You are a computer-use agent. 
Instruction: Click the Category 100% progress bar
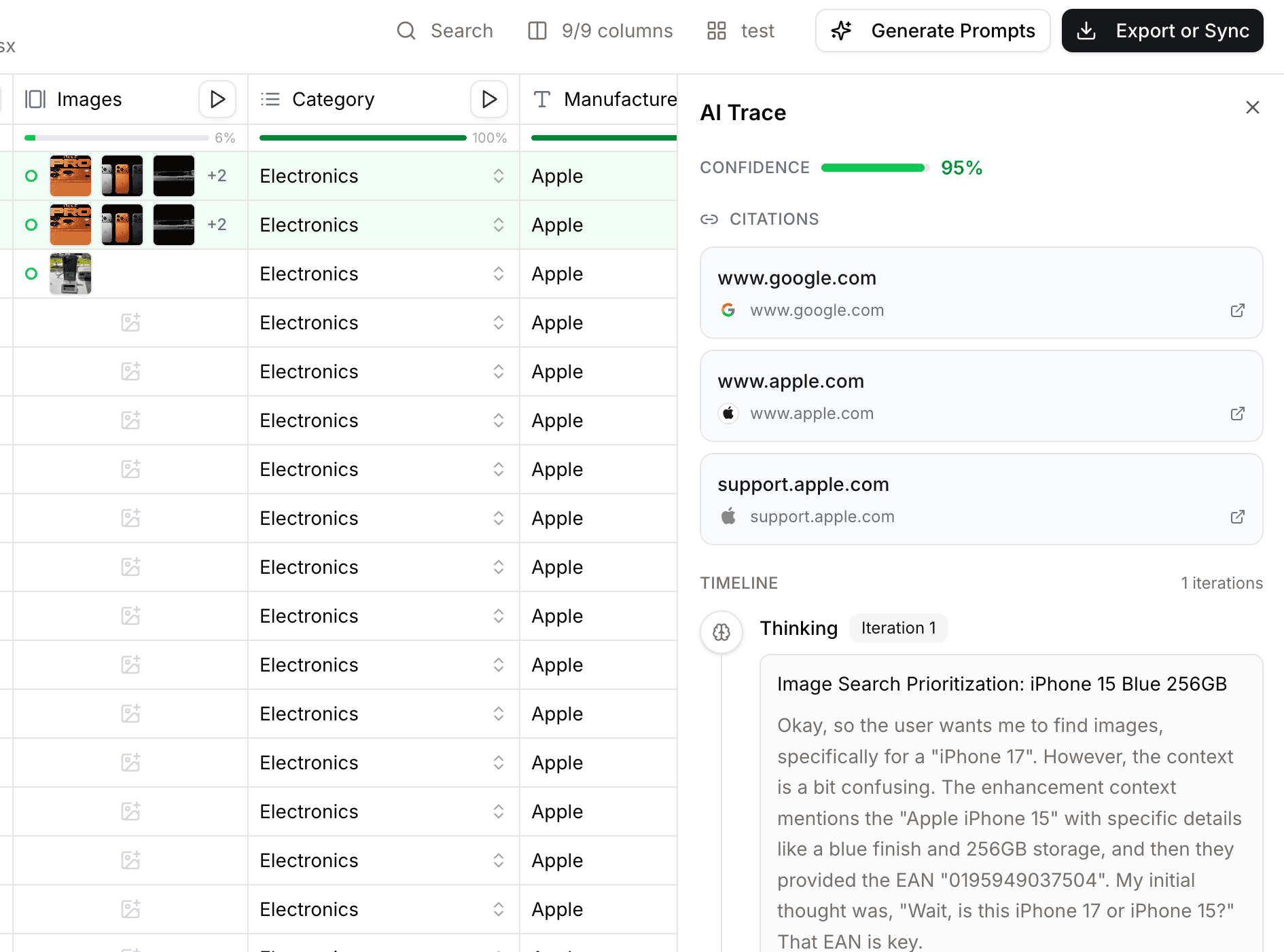click(363, 138)
